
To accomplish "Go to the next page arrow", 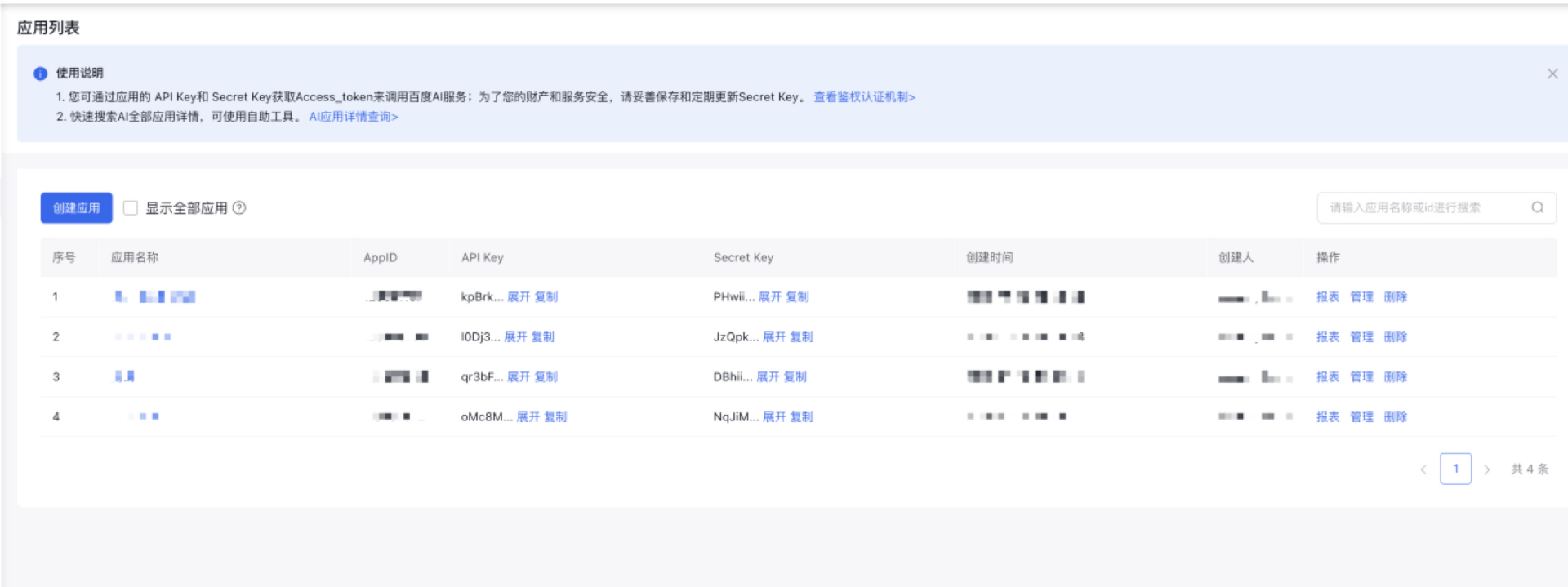I will click(1486, 469).
